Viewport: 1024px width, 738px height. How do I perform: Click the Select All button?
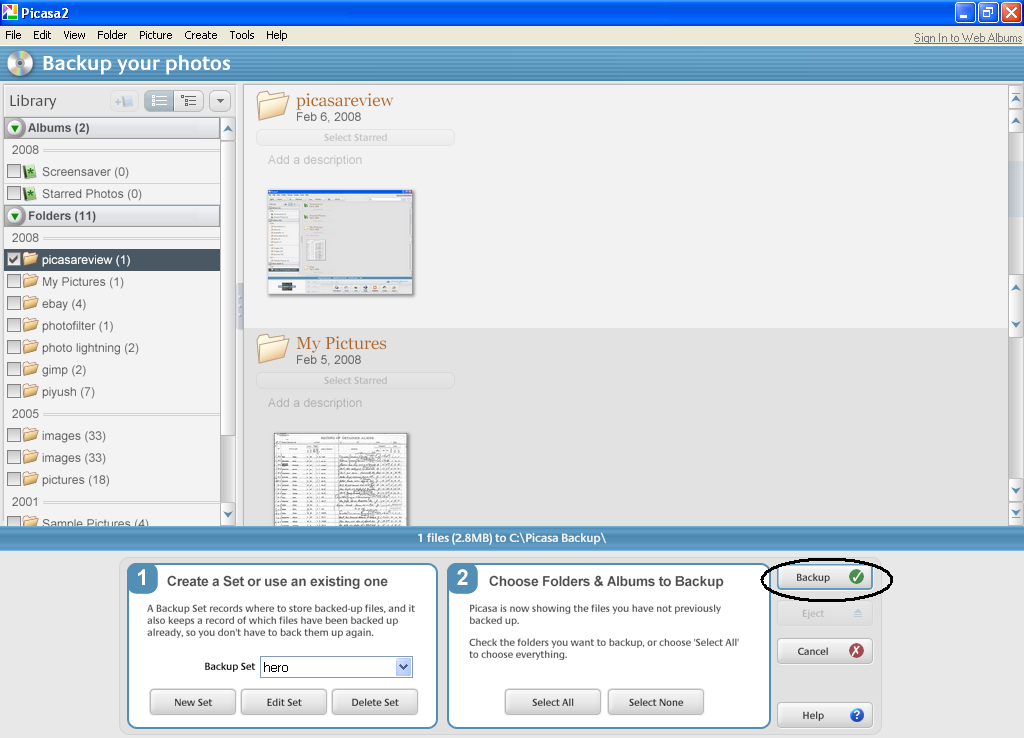(552, 702)
